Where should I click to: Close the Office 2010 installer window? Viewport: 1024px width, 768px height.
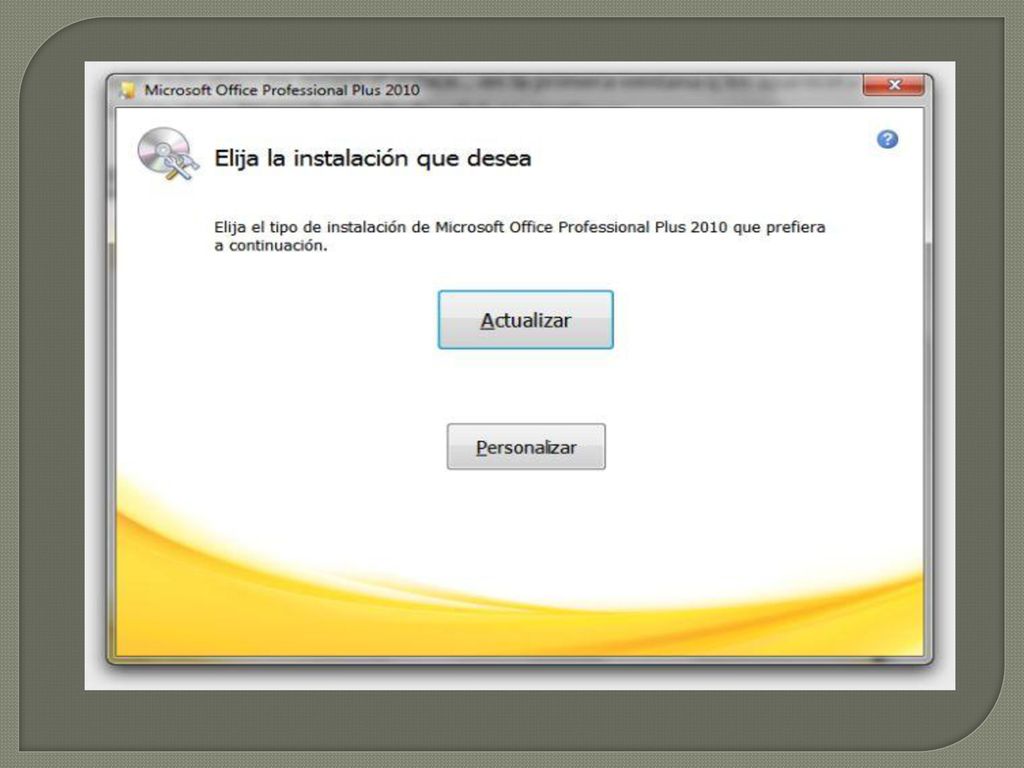pos(893,86)
